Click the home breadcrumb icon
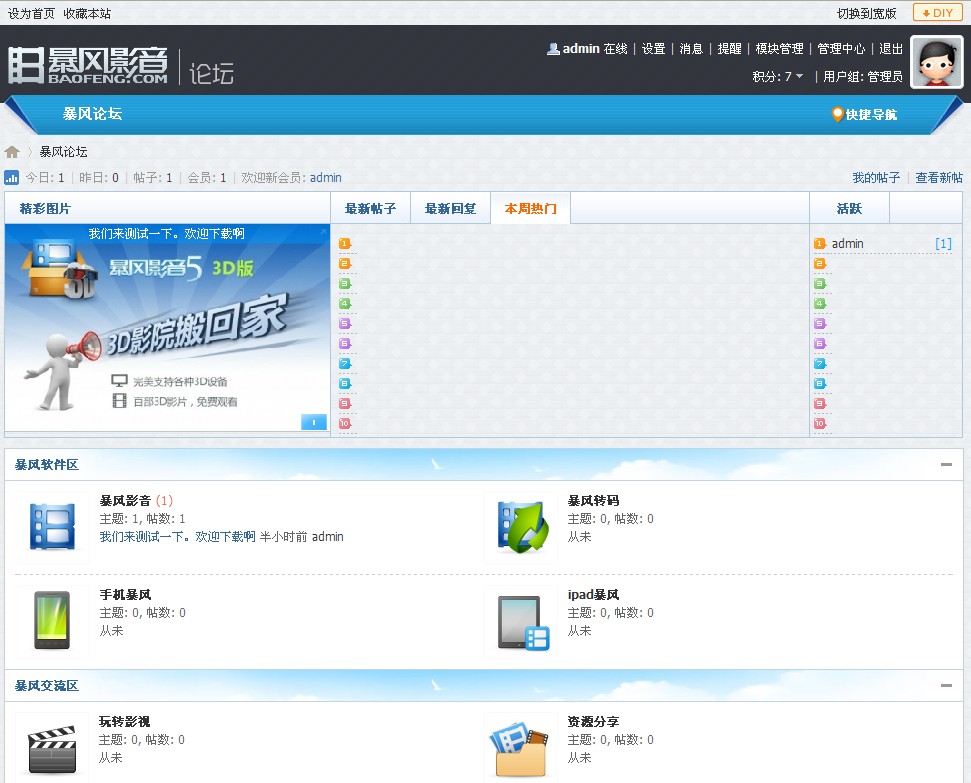The height and width of the screenshot is (783, 971). point(12,152)
